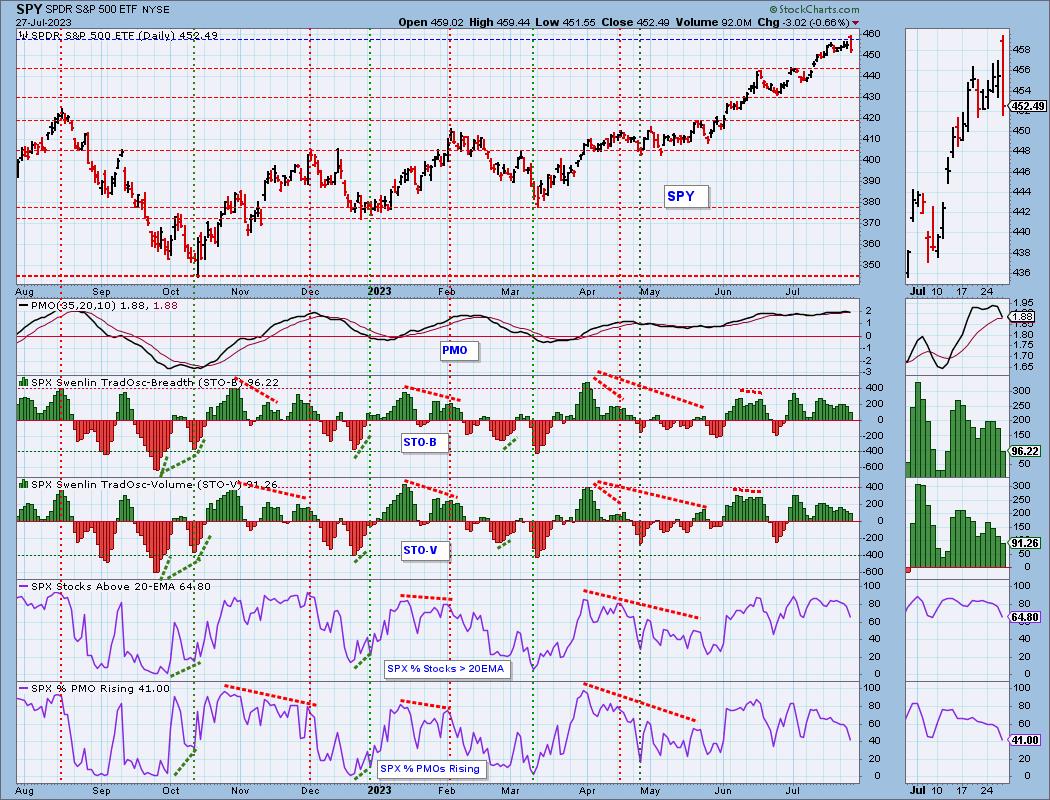This screenshot has width=1050, height=800.
Task: Click the 350 price axis label
Action: coord(871,264)
